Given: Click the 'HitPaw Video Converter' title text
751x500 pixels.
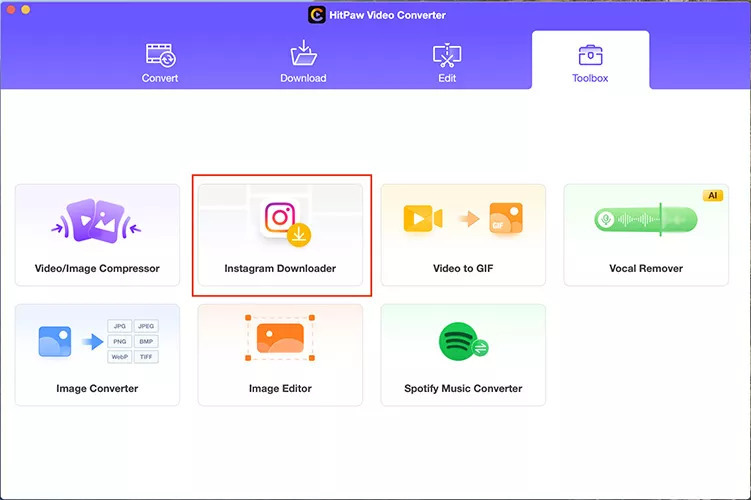Looking at the screenshot, I should 387,15.
